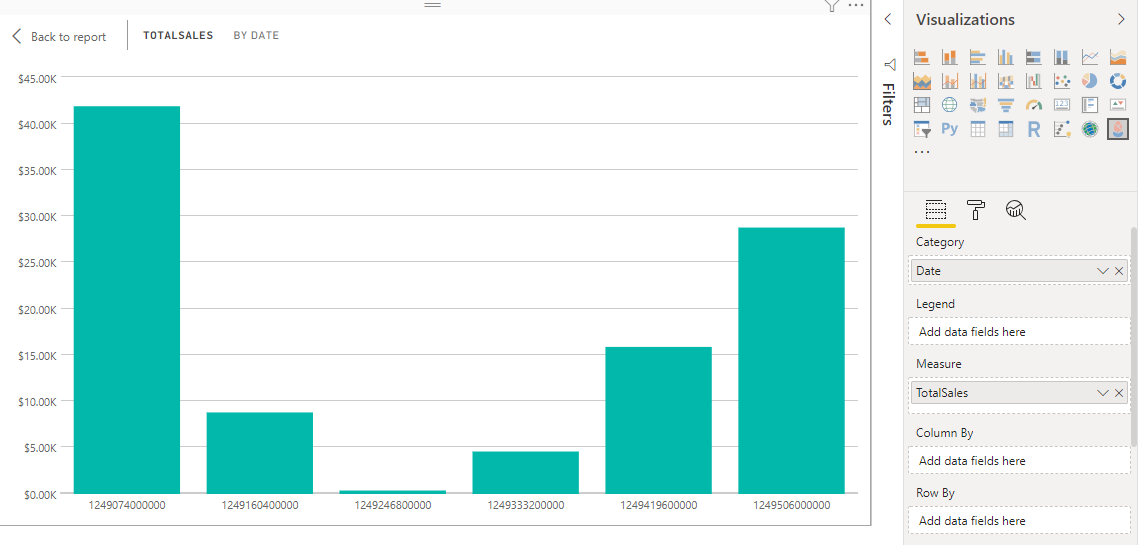Select the Stacked column chart visual
The image size is (1138, 545).
(949, 57)
